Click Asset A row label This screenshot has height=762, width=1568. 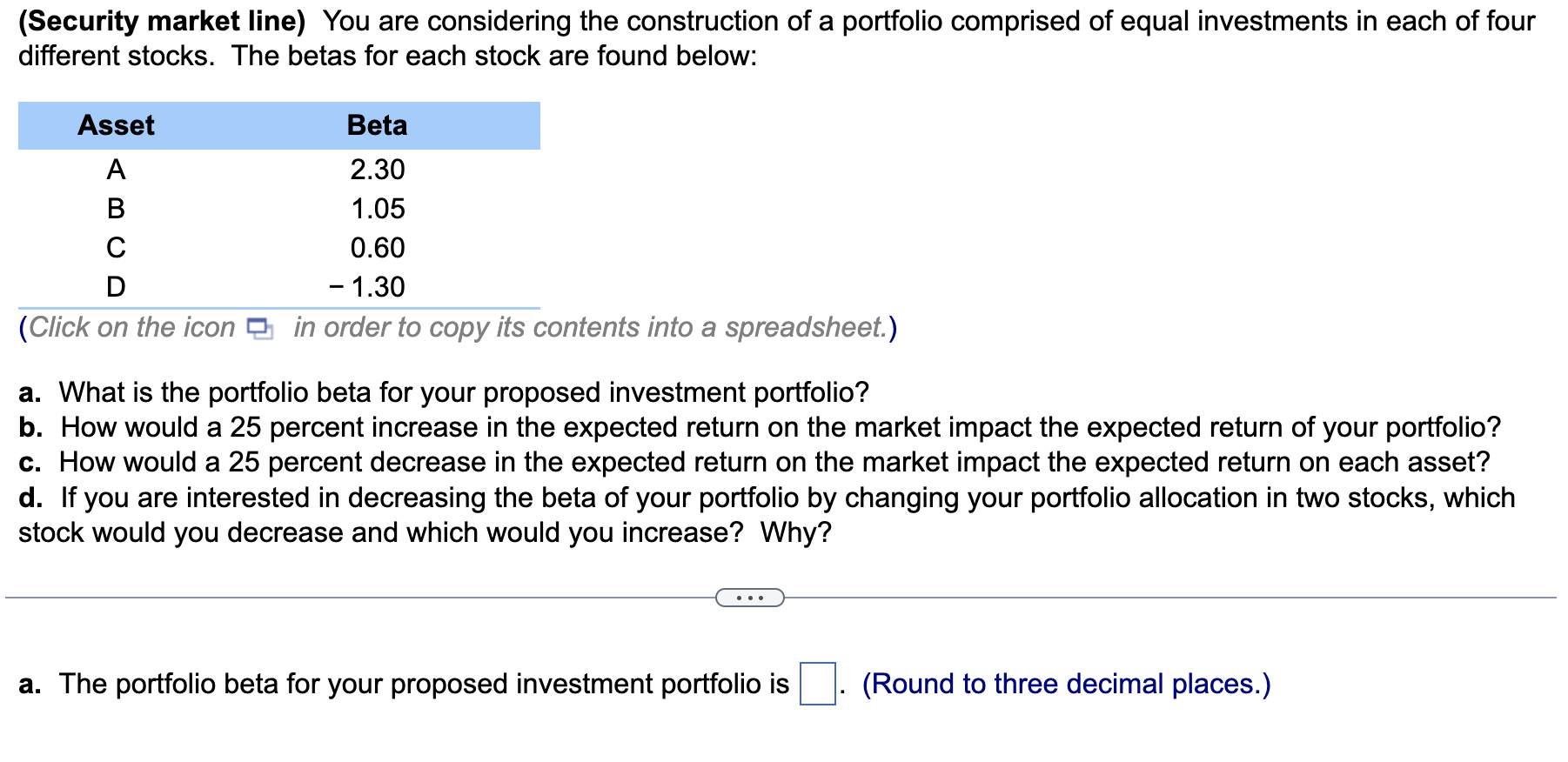point(116,170)
